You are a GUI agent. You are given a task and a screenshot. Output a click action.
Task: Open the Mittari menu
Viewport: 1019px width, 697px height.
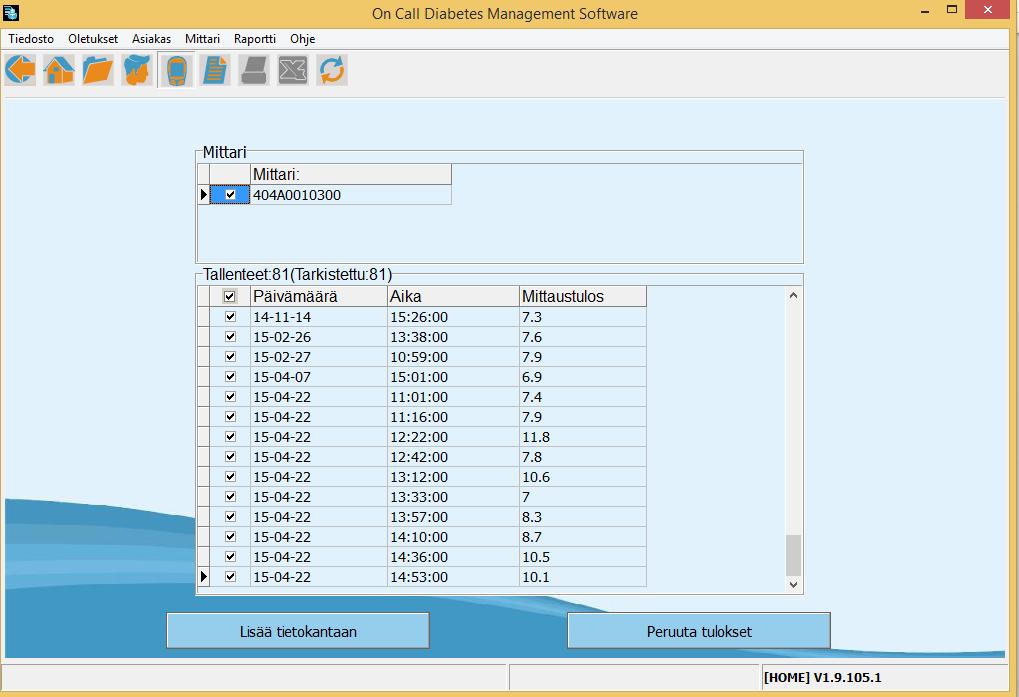click(202, 39)
